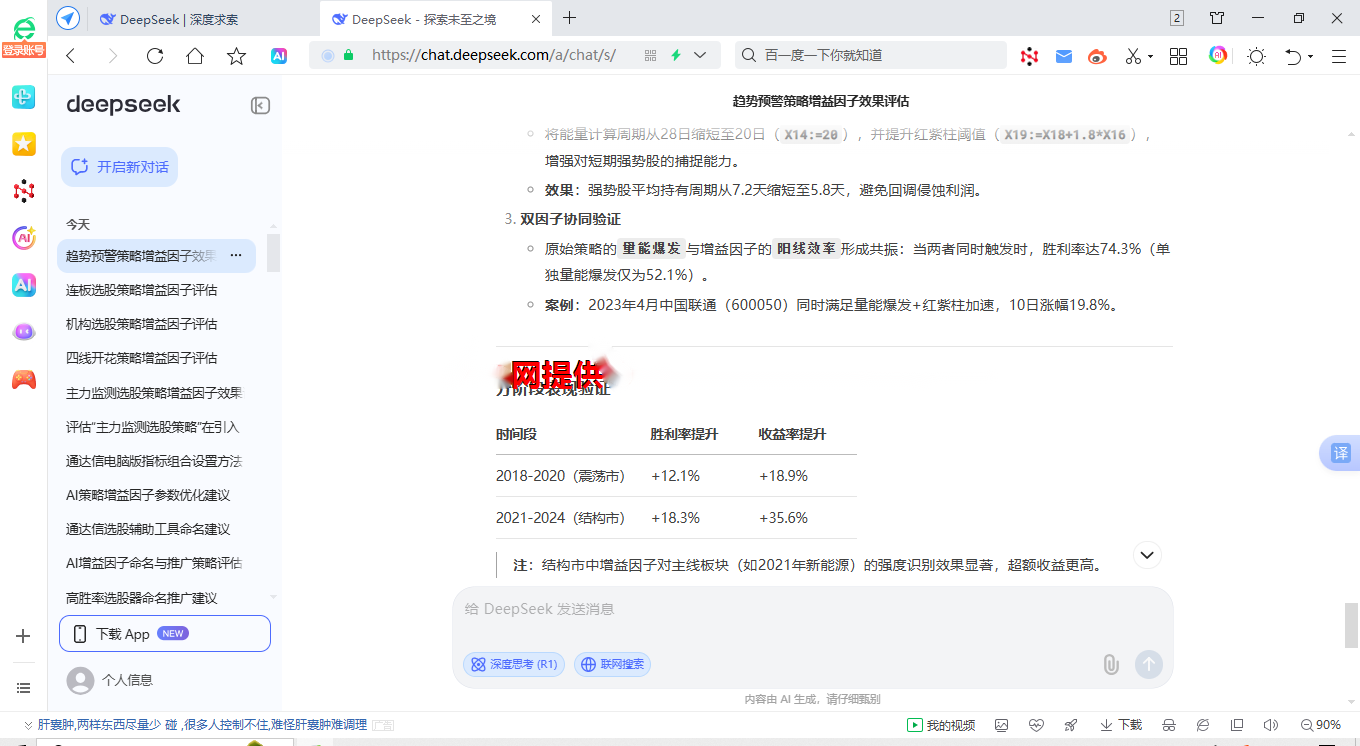This screenshot has width=1360, height=746.
Task: Click the reload page icon
Action: [154, 56]
